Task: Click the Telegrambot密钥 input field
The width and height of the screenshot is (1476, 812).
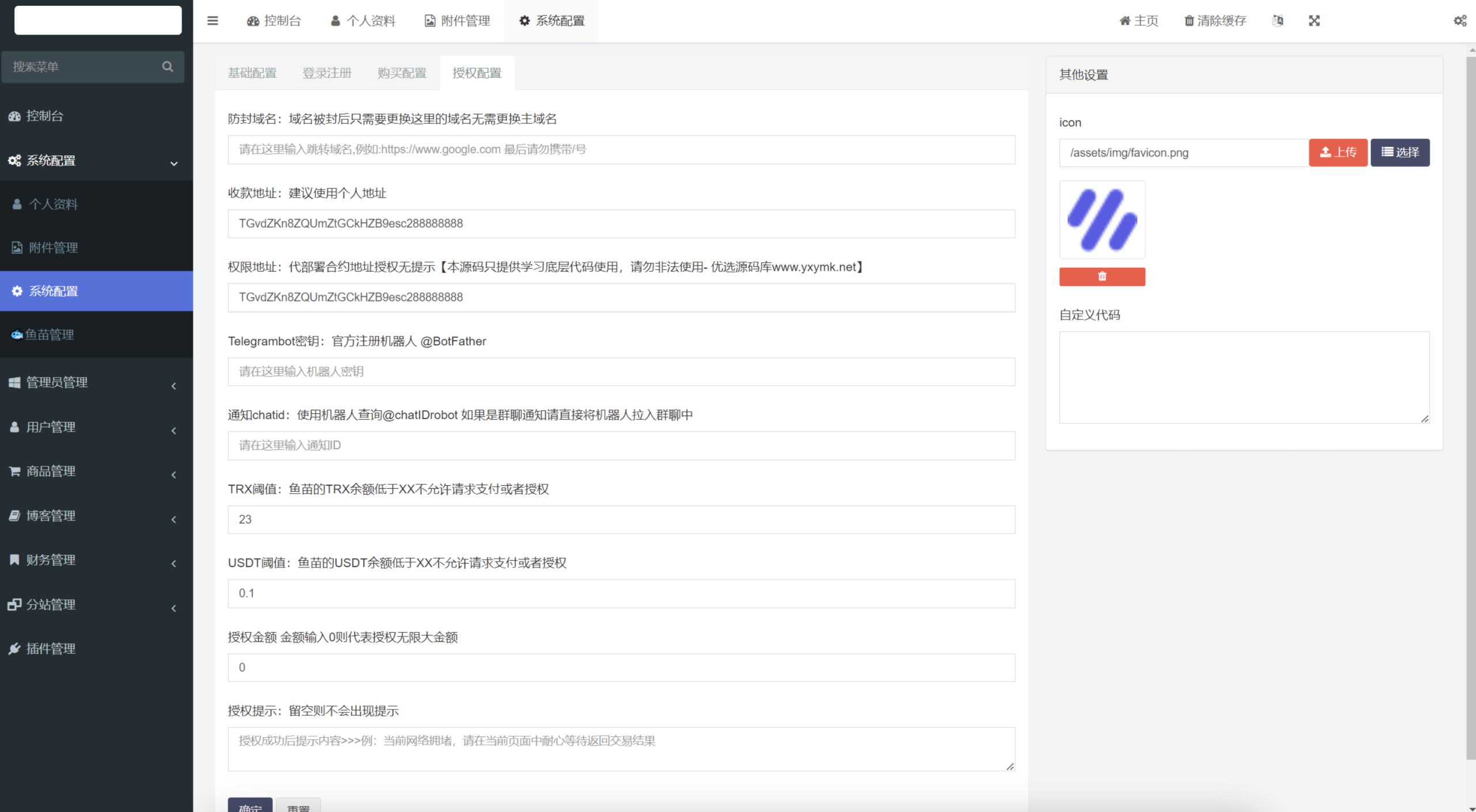Action: pos(621,372)
